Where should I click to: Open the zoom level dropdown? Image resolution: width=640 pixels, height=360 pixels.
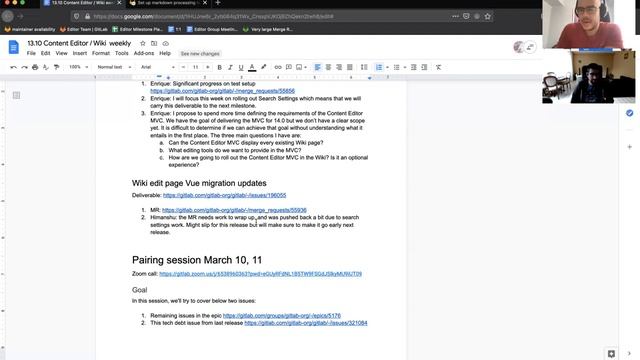coord(78,67)
